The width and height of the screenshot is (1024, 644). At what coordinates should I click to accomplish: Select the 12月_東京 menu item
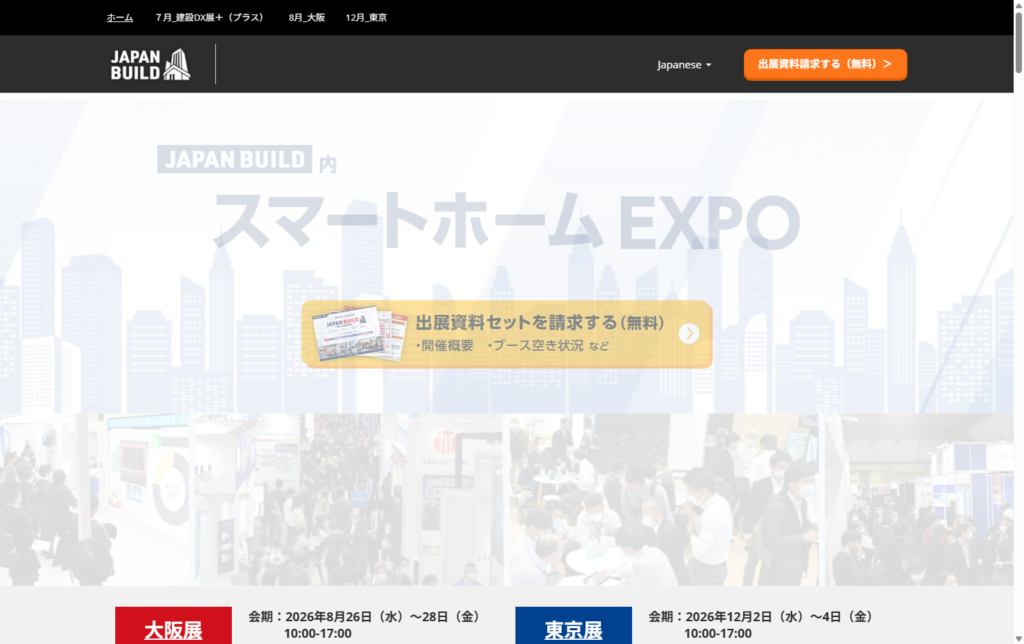[x=366, y=17]
